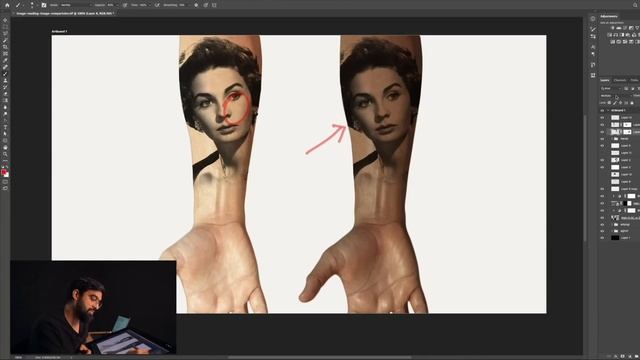The width and height of the screenshot is (640, 360).
Task: Click the Artboard 1 label above canvas
Action: (59, 31)
